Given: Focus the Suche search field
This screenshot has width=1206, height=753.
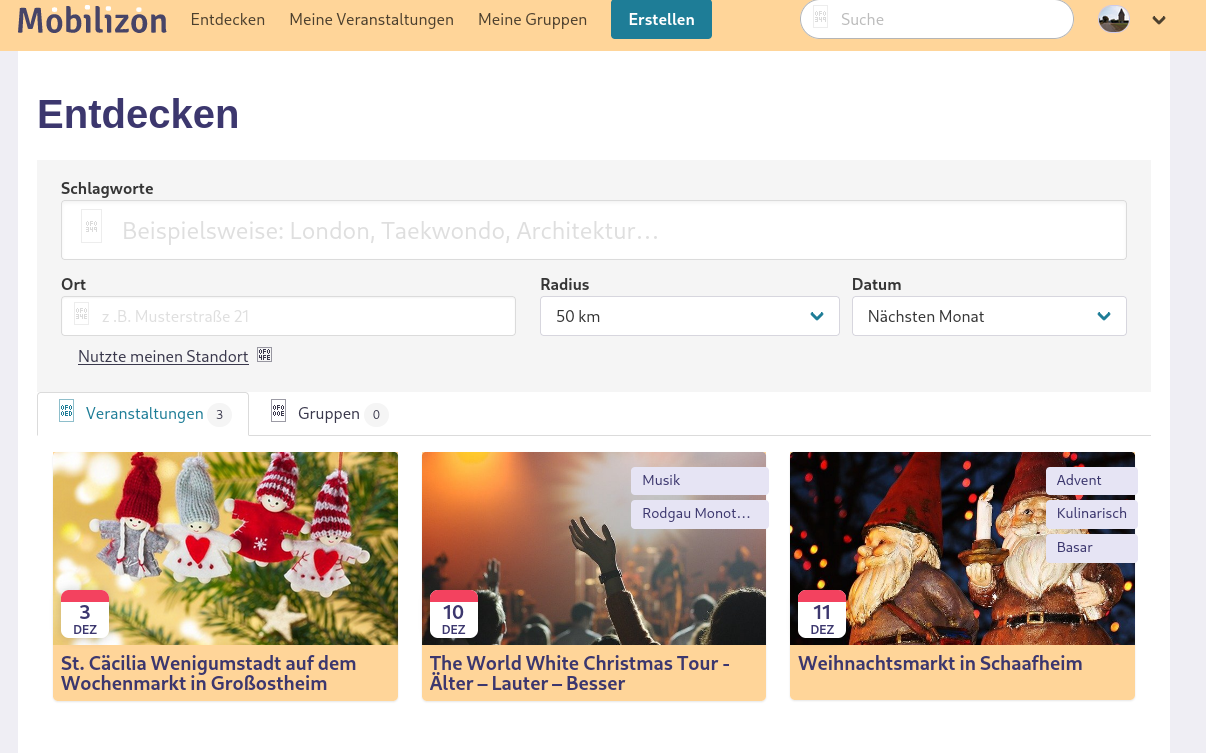Looking at the screenshot, I should 936,19.
